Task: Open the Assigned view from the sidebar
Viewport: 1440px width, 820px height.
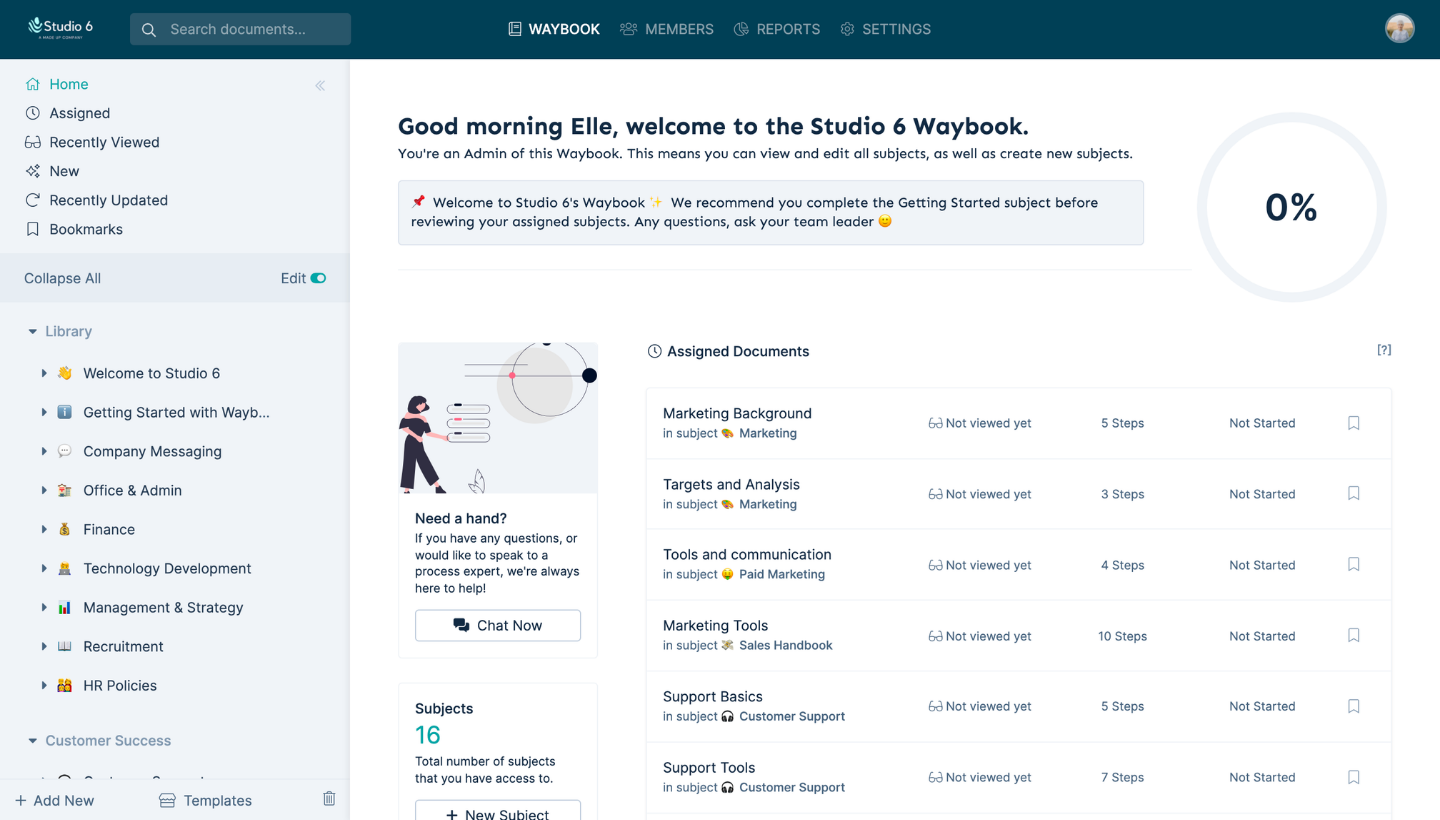Action: click(x=79, y=113)
